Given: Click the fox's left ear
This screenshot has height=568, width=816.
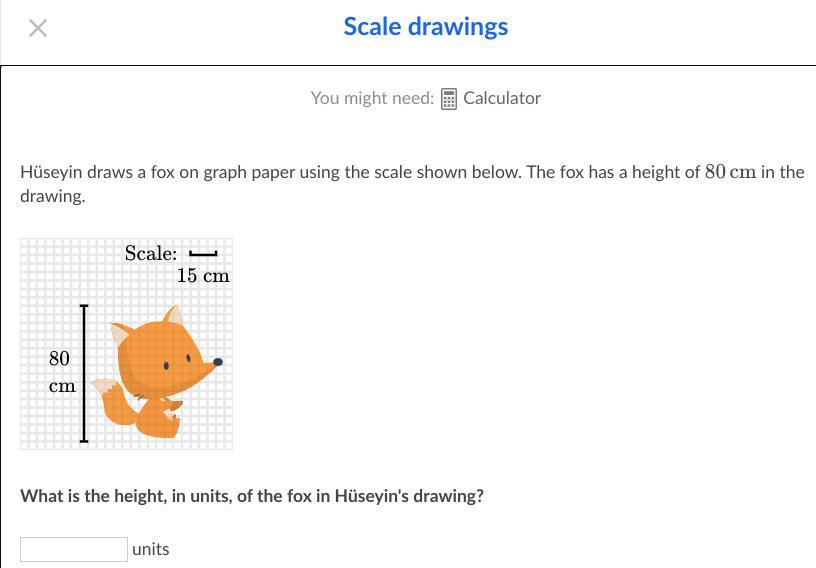Looking at the screenshot, I should pyautogui.click(x=122, y=335).
